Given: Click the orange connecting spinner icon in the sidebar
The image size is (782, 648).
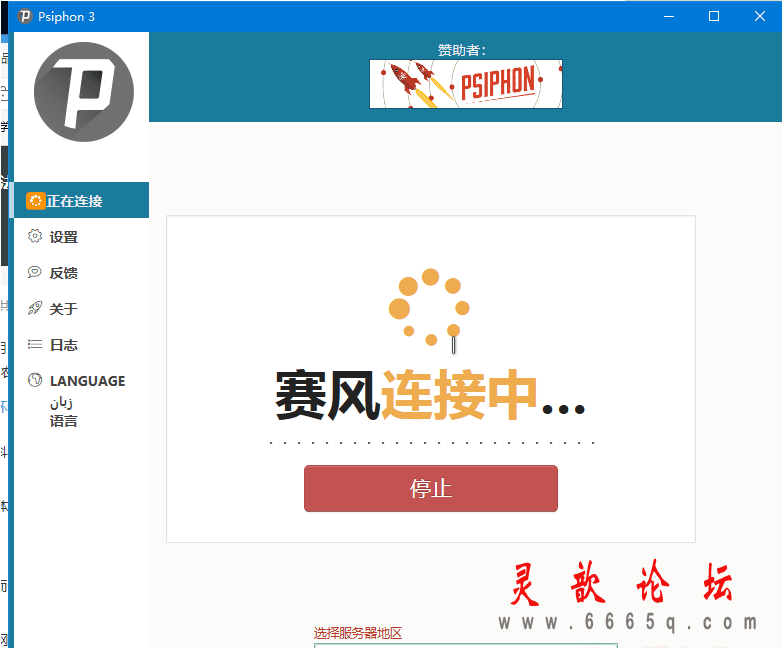Looking at the screenshot, I should click(35, 201).
